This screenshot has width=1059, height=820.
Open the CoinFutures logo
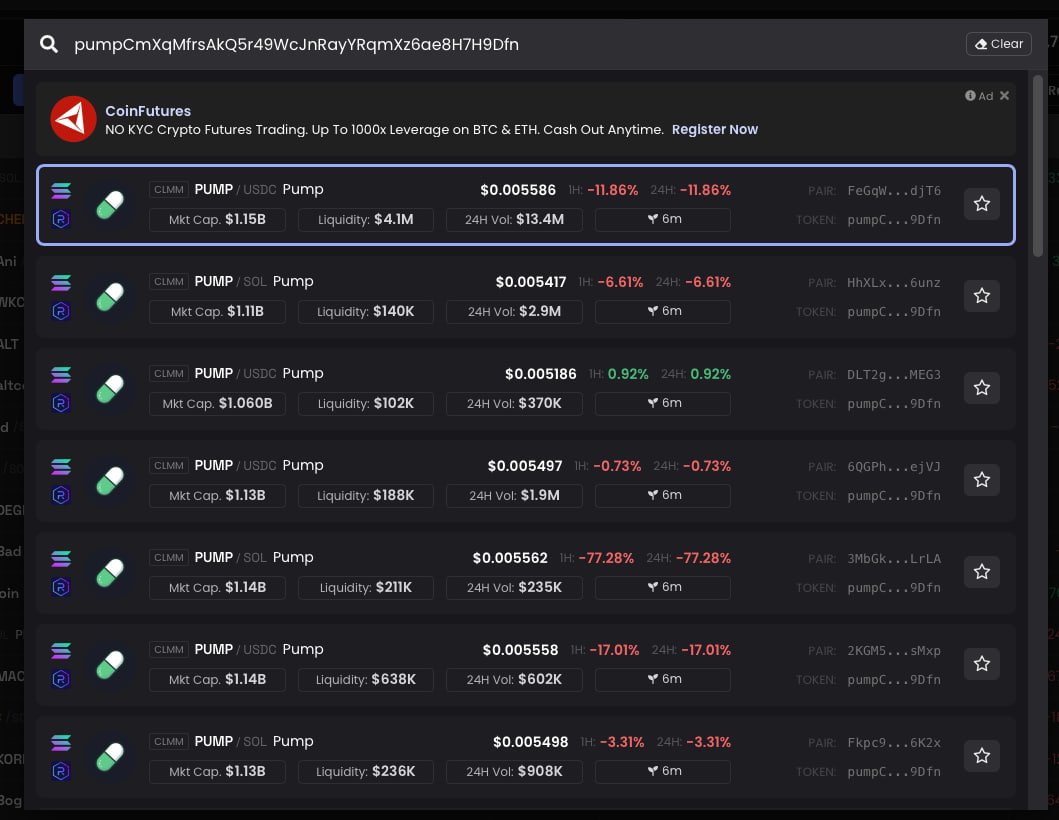(74, 119)
